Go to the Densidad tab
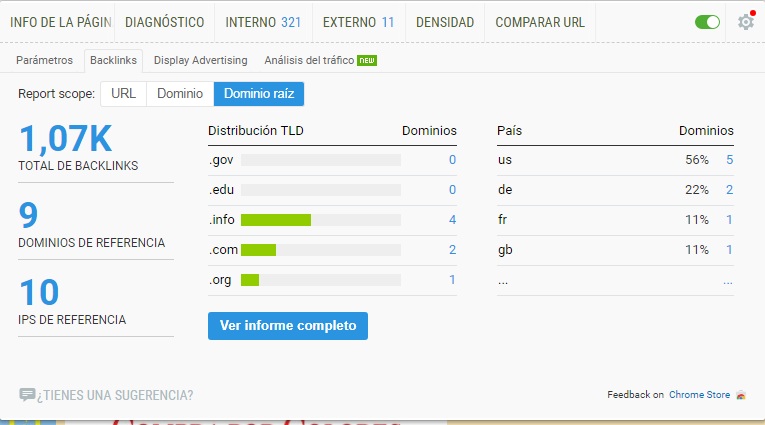Image resolution: width=765 pixels, height=425 pixels. coord(445,22)
